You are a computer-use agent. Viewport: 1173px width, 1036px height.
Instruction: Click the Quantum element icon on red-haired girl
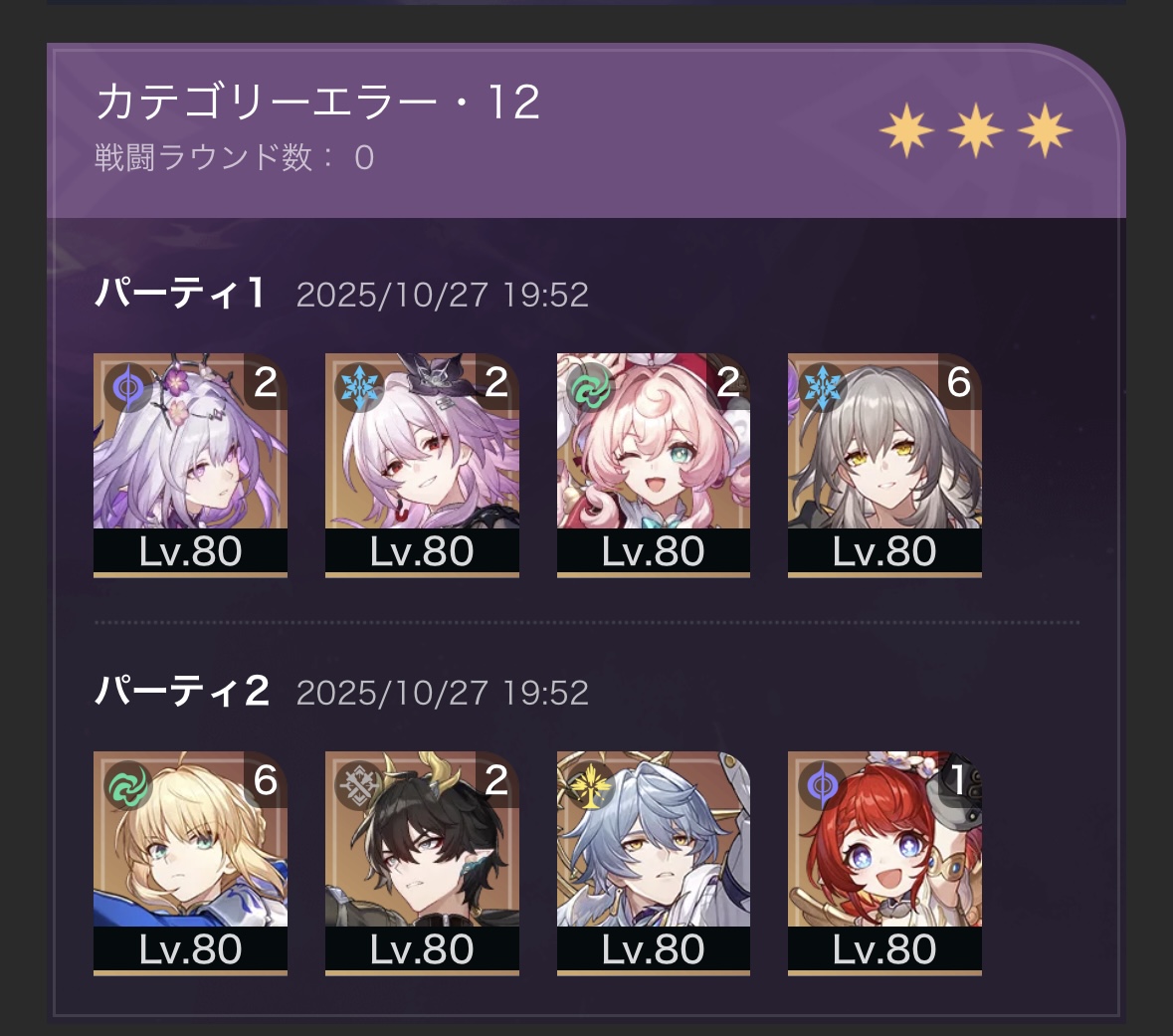[x=822, y=786]
